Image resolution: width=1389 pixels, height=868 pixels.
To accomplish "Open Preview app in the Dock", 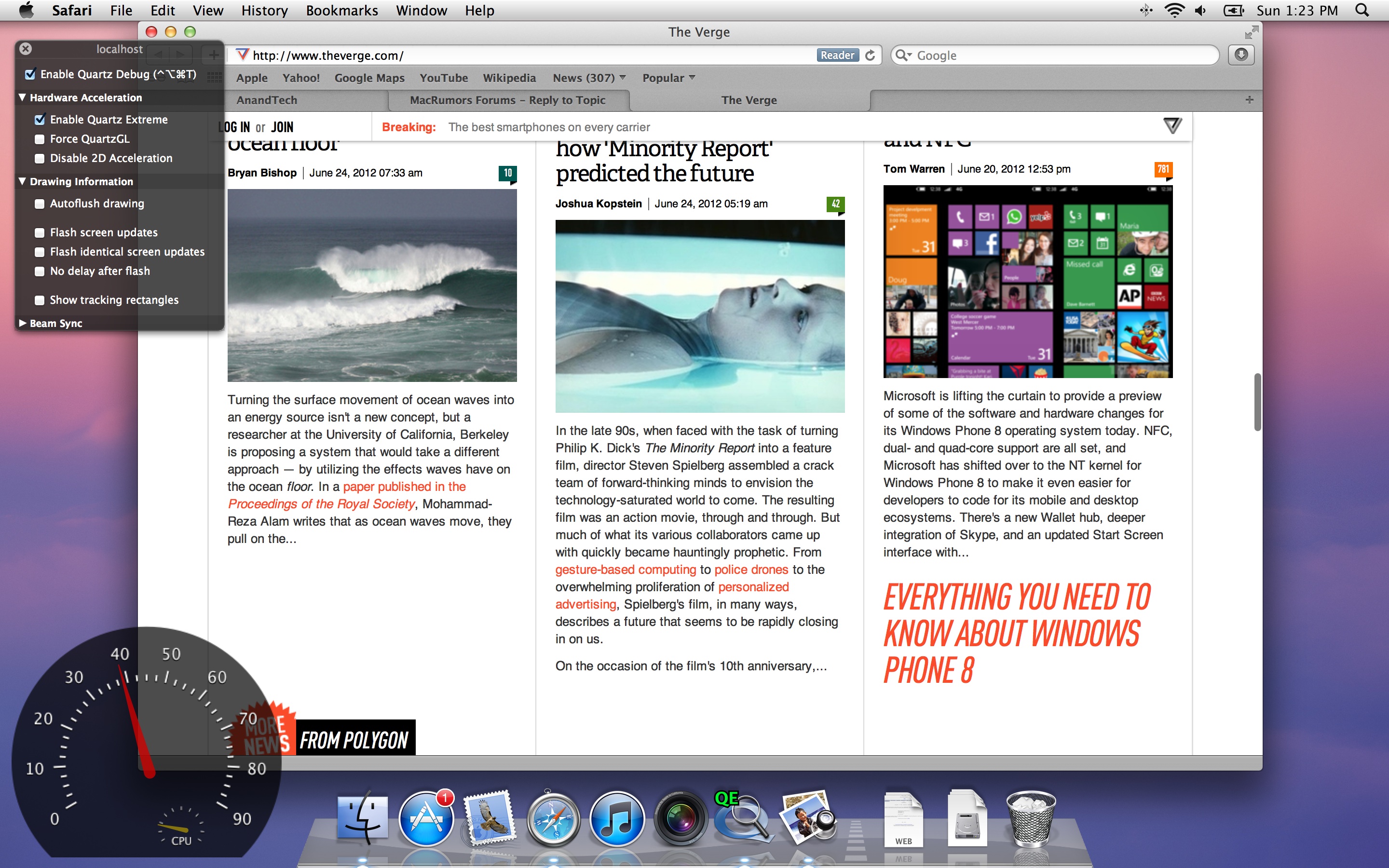I will [808, 818].
